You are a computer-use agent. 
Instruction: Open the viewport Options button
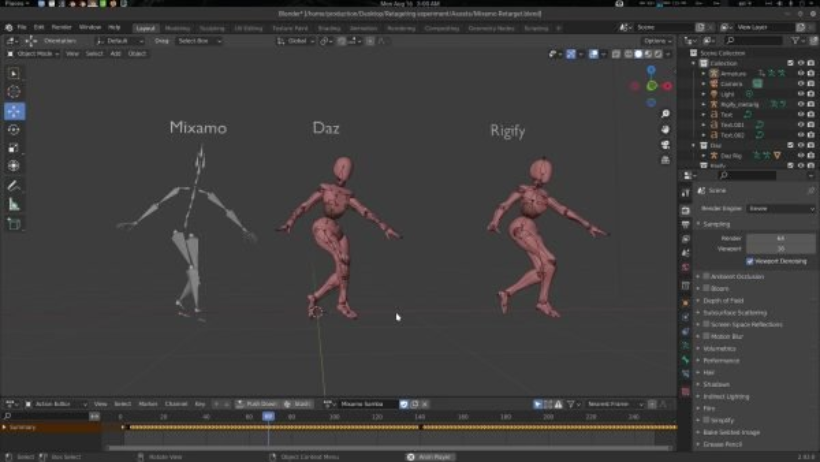click(x=657, y=41)
